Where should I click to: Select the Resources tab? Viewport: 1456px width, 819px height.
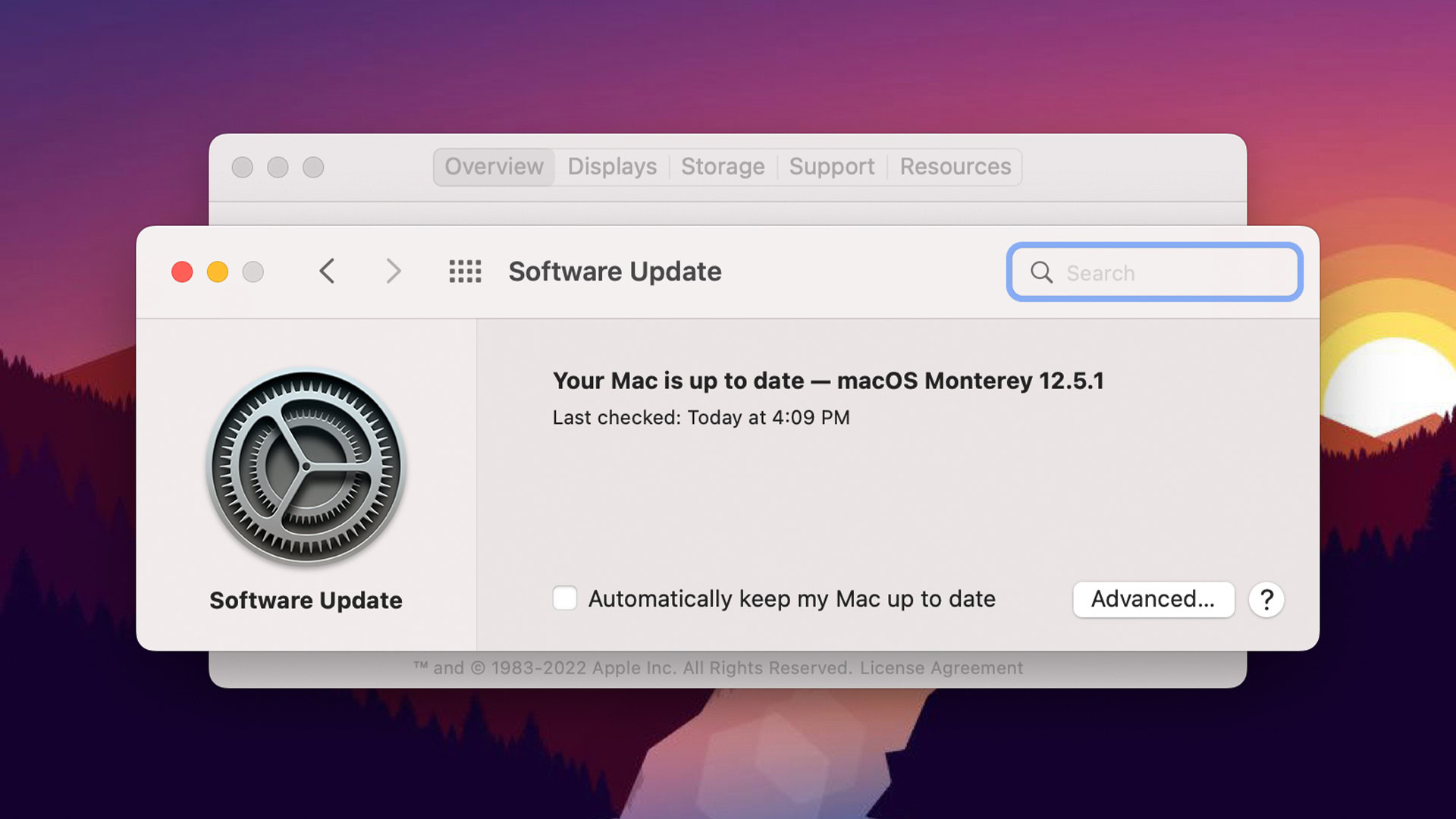pyautogui.click(x=954, y=166)
